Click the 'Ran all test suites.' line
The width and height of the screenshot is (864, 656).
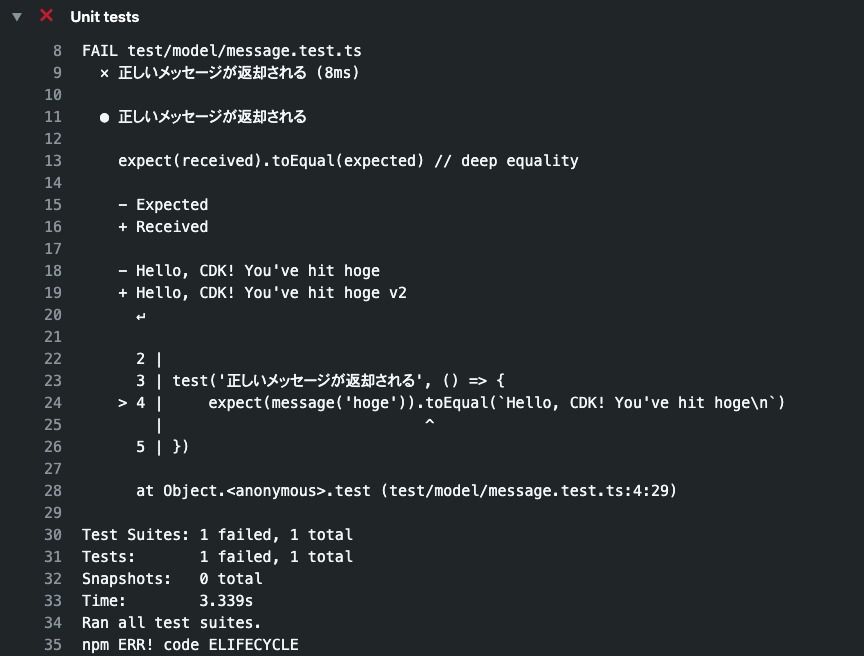point(171,623)
